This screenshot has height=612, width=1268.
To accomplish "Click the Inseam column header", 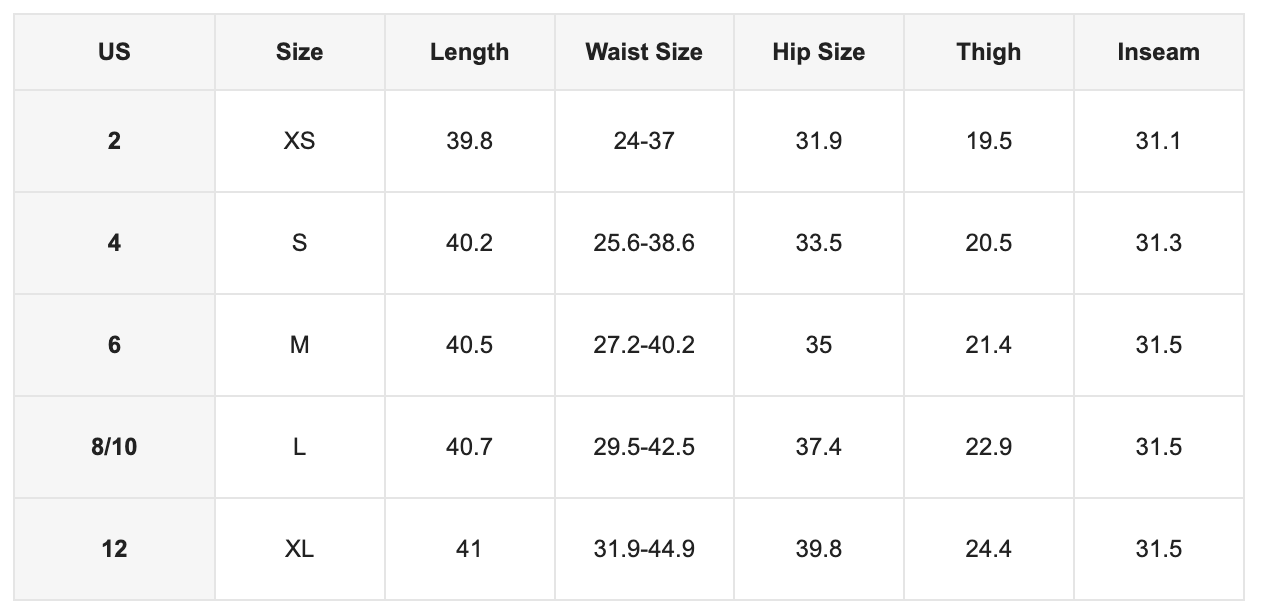I will [x=1158, y=52].
